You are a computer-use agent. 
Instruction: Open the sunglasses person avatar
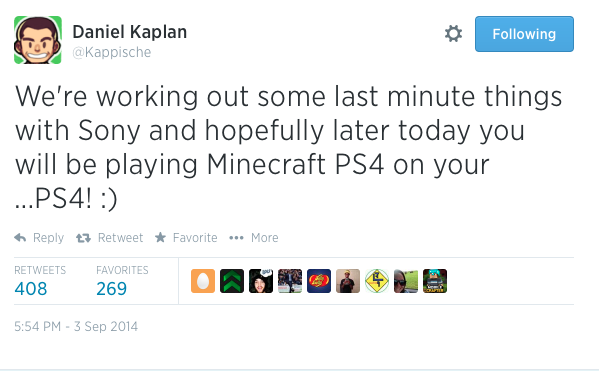pos(406,281)
